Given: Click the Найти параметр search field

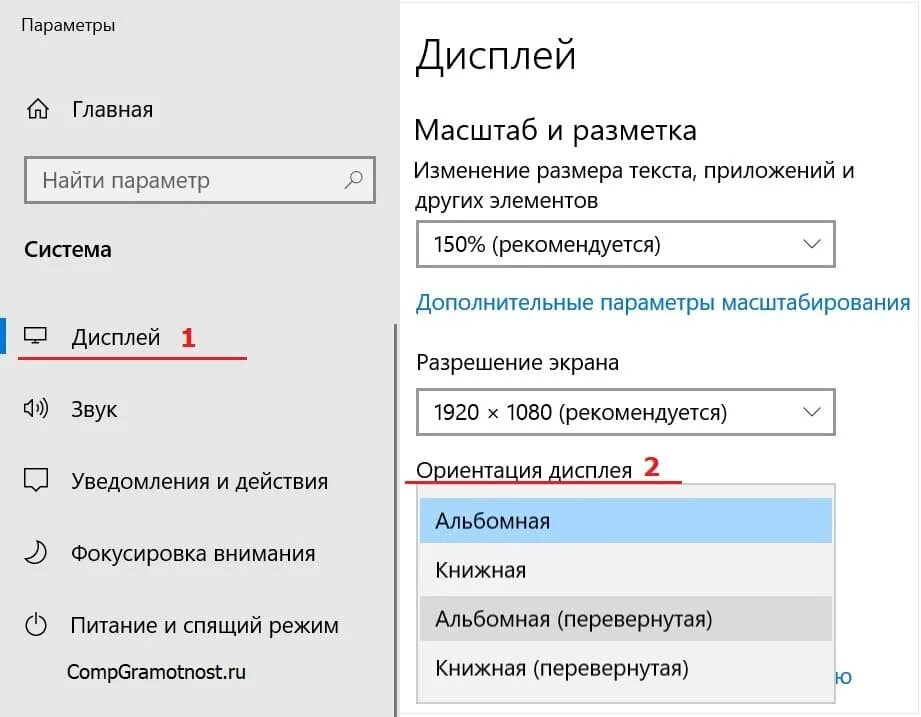Looking at the screenshot, I should tap(200, 180).
